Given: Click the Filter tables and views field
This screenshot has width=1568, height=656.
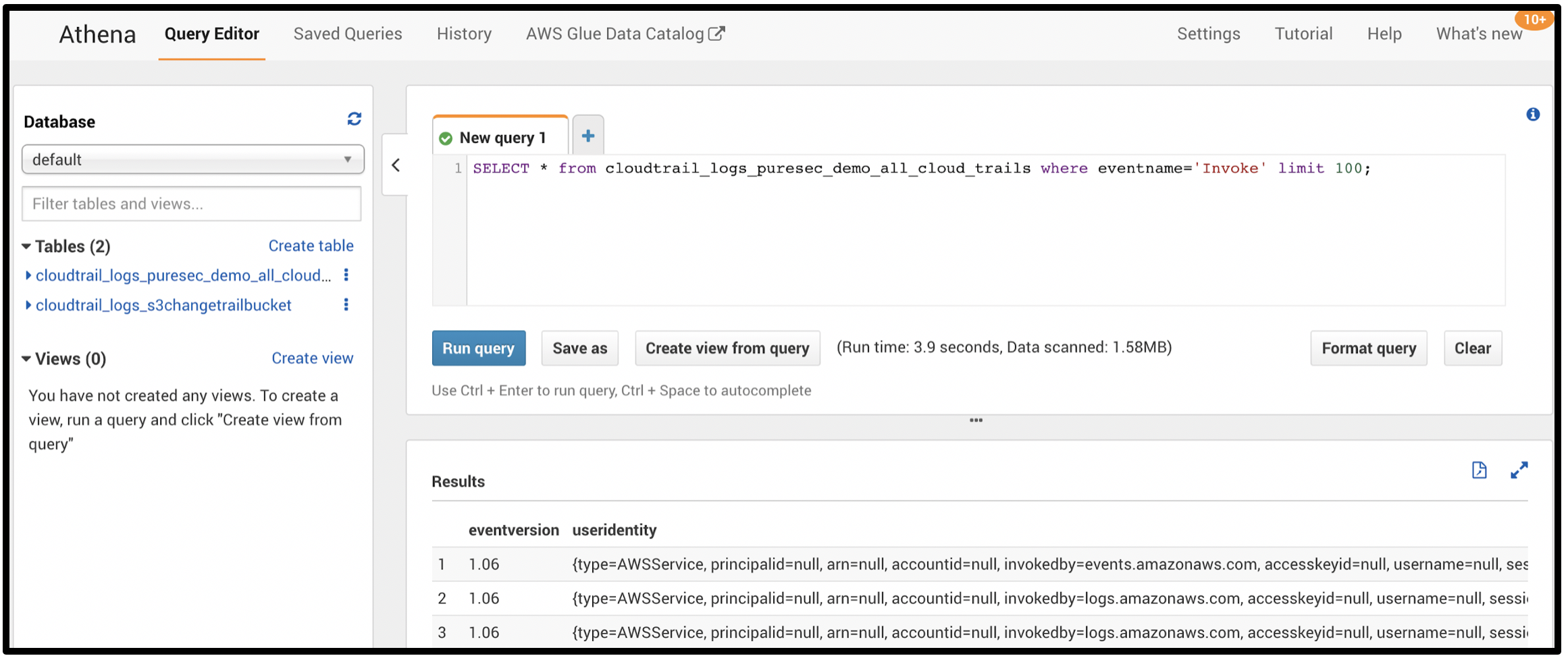Looking at the screenshot, I should [192, 204].
